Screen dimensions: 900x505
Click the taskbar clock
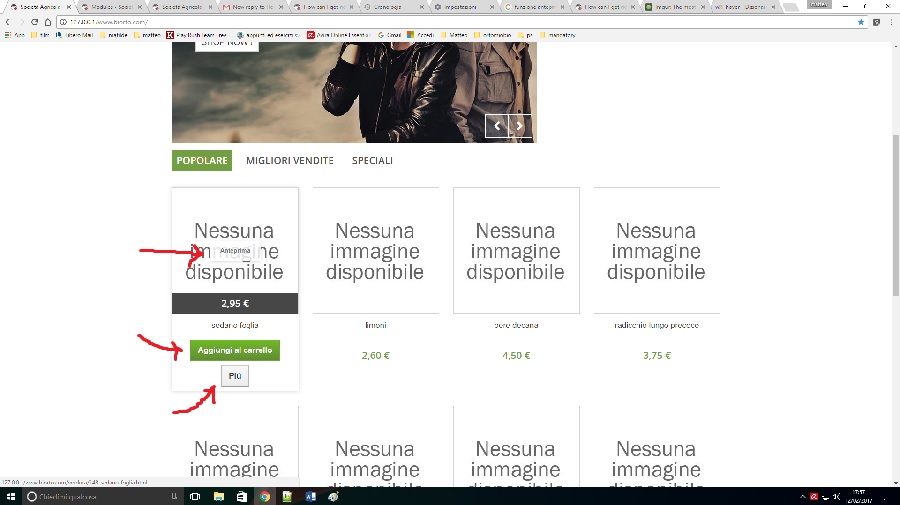click(859, 496)
